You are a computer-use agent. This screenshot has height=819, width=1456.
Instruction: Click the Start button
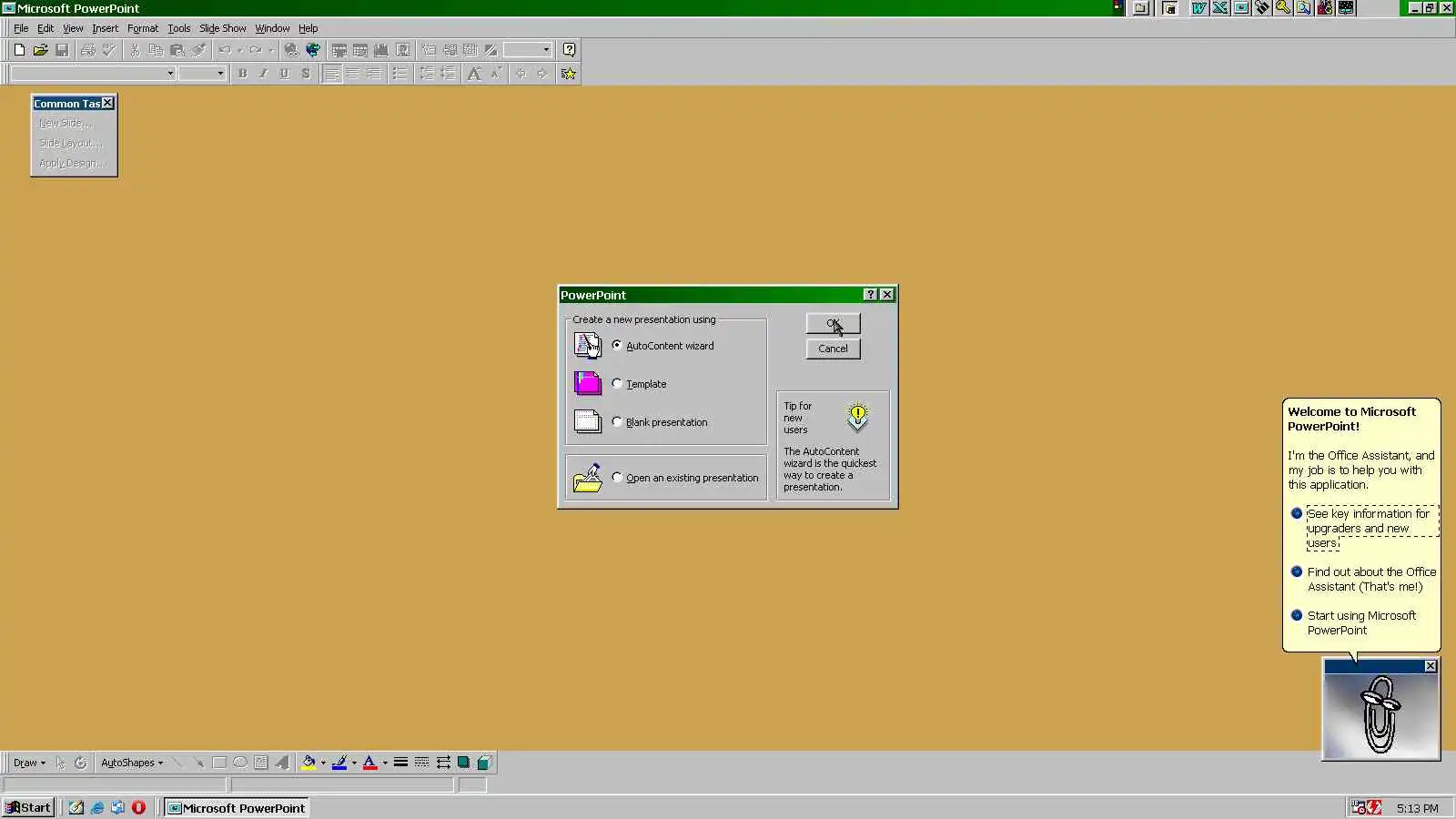point(28,807)
